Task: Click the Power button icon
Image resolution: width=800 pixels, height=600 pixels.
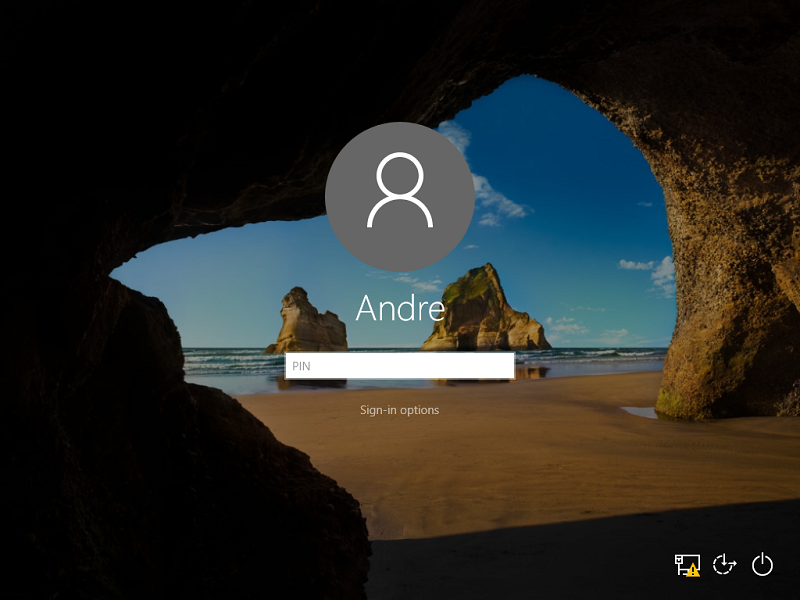Action: click(x=762, y=564)
